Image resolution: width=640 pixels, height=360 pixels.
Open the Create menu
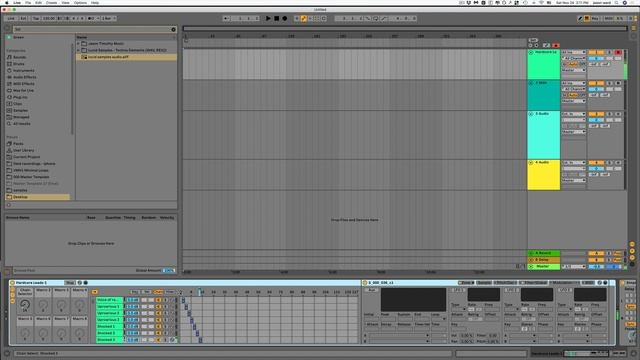coord(51,2)
